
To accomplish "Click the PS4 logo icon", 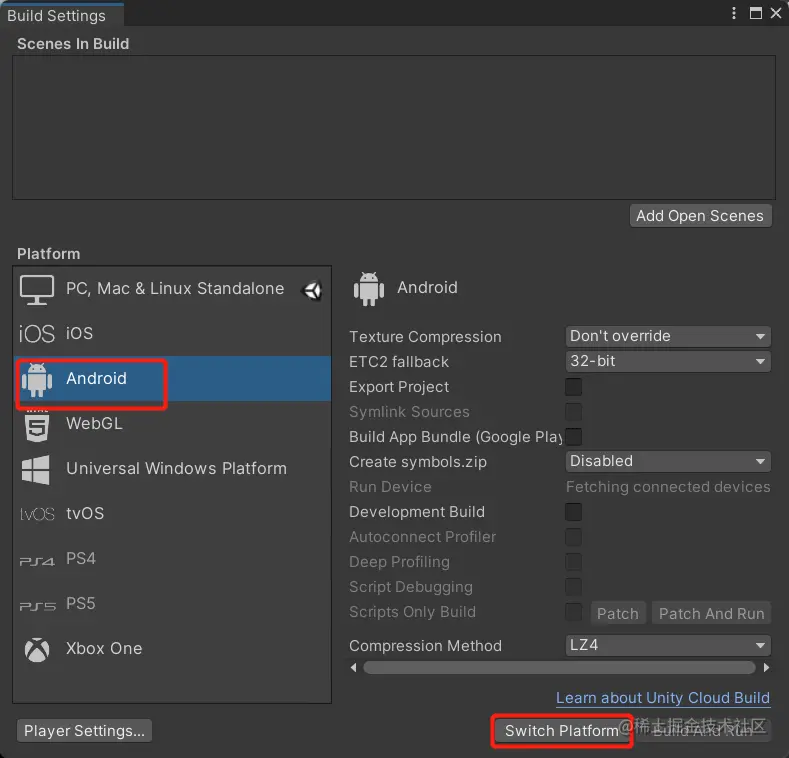I will click(37, 561).
